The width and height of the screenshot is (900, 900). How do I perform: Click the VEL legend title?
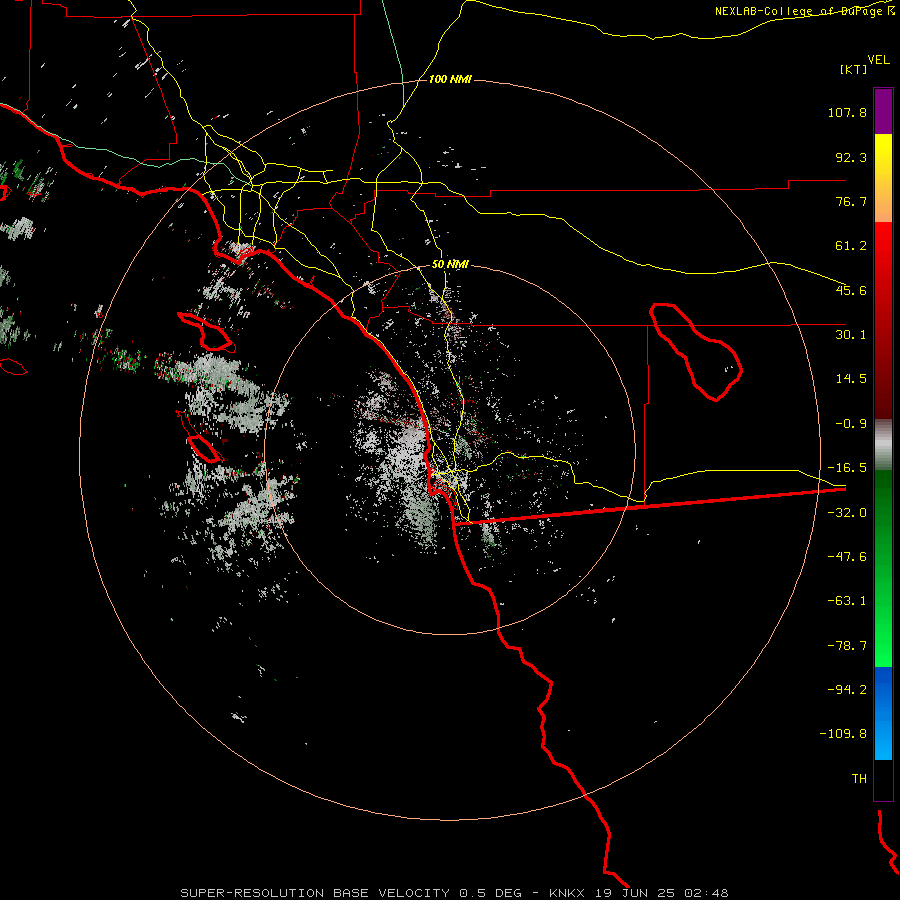coord(879,59)
